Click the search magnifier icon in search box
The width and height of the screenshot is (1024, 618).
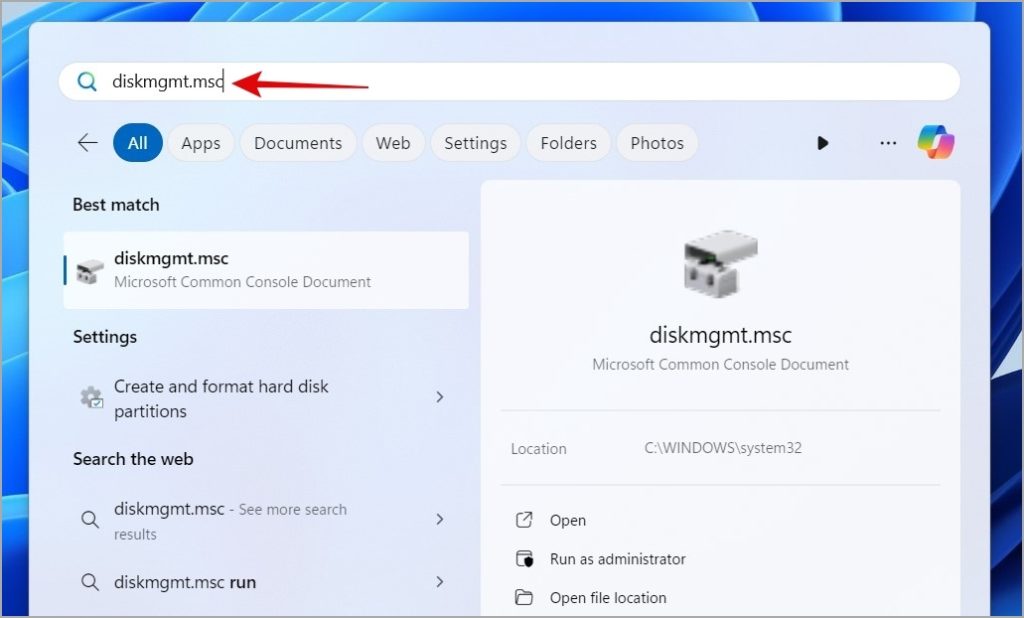point(87,82)
